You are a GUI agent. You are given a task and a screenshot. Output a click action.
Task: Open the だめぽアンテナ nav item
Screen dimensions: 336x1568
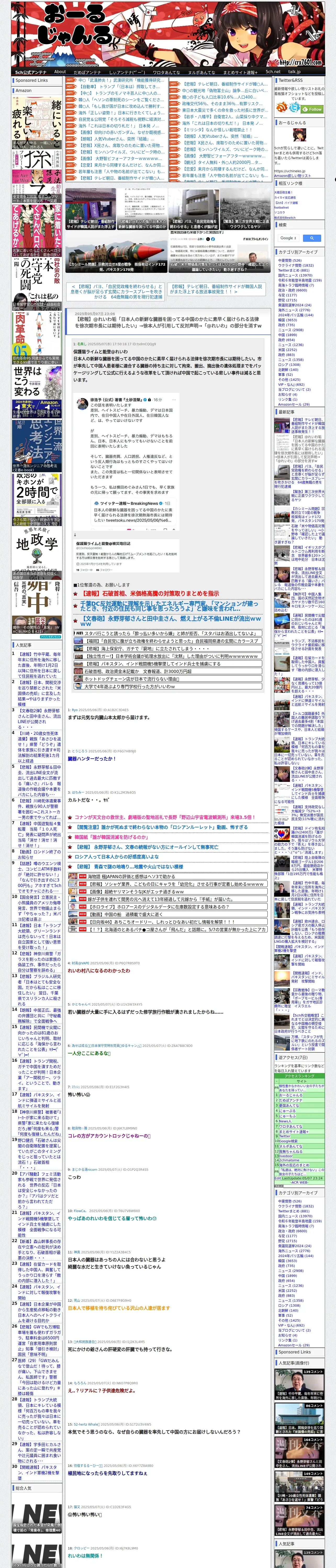point(87,72)
